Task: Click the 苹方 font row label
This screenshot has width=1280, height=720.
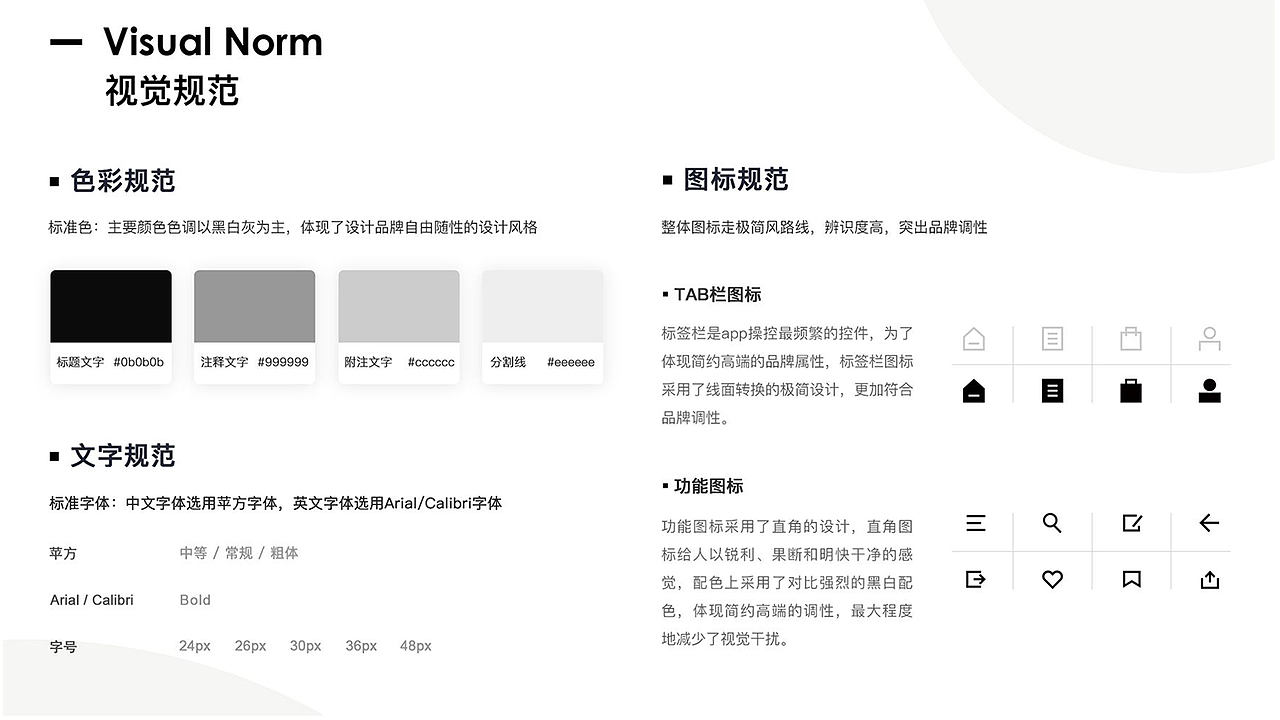Action: 63,553
